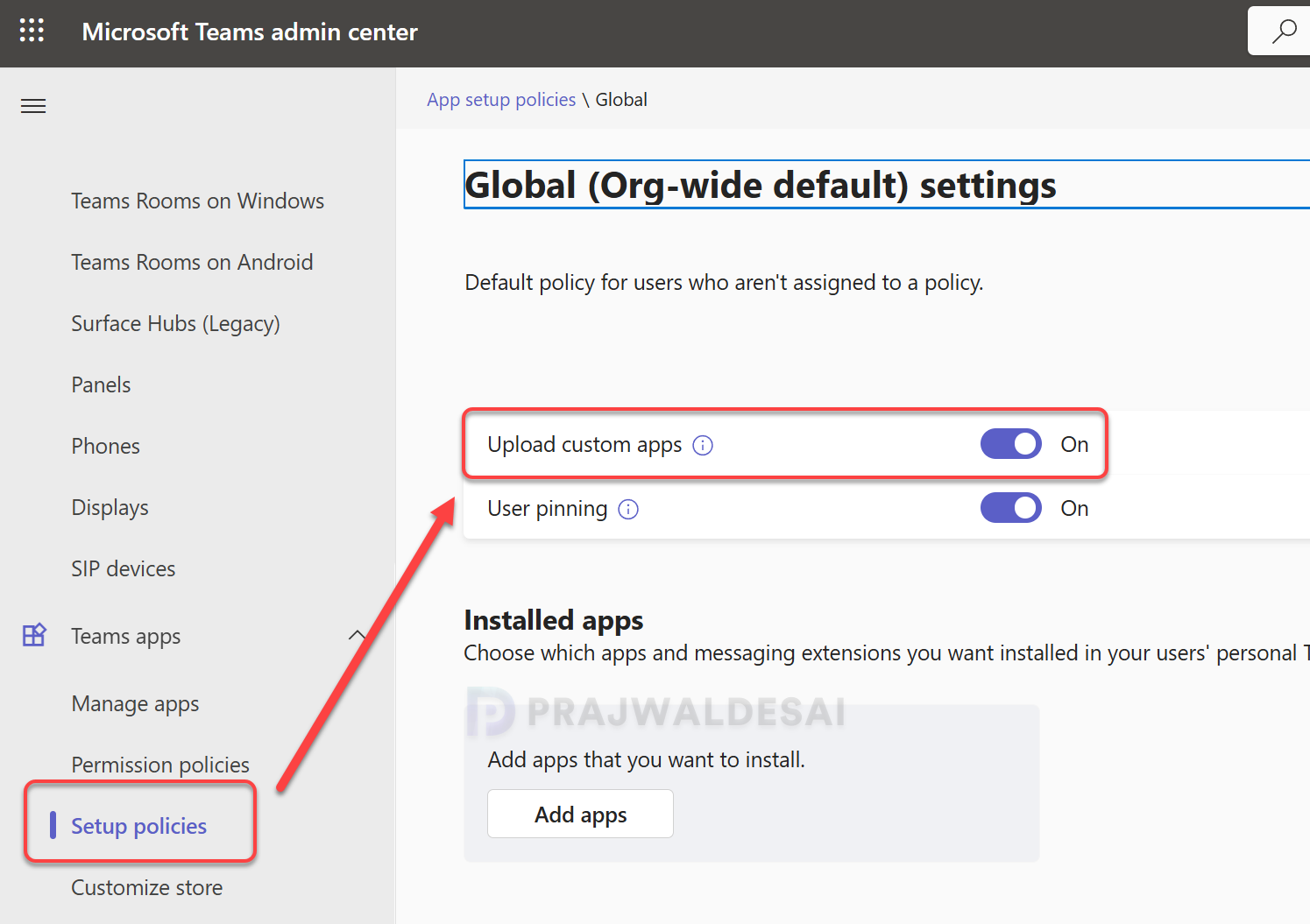Open info icon next to Upload custom apps
Viewport: 1310px width, 924px height.
(x=703, y=446)
